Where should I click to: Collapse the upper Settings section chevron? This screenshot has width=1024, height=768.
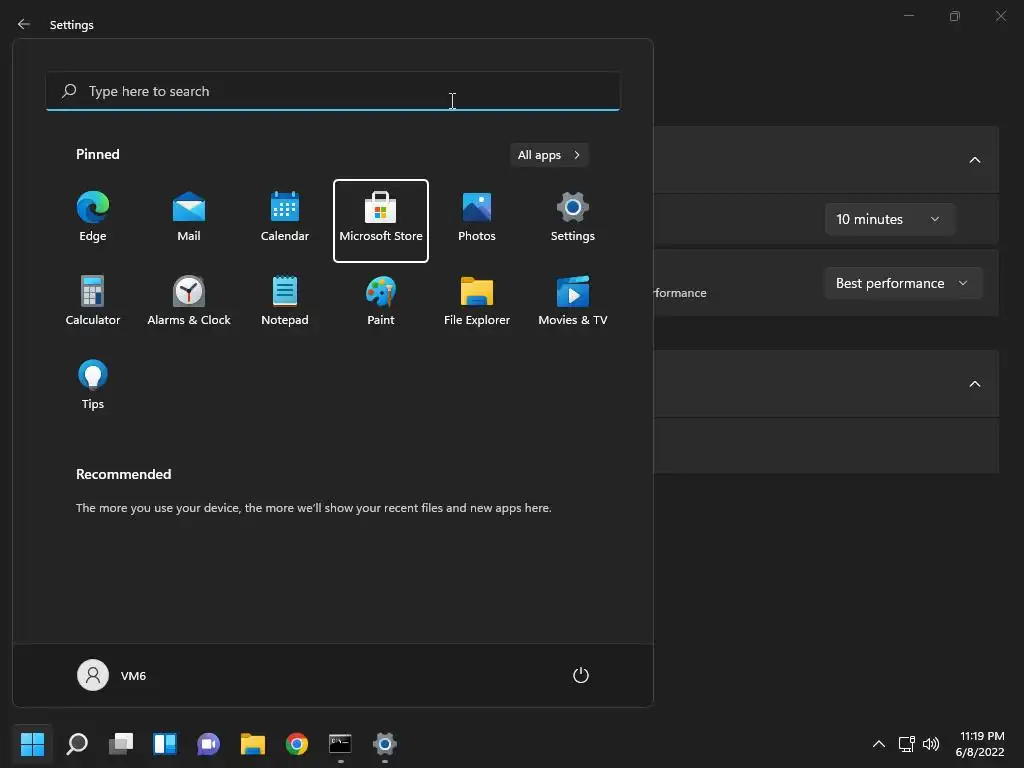point(974,160)
